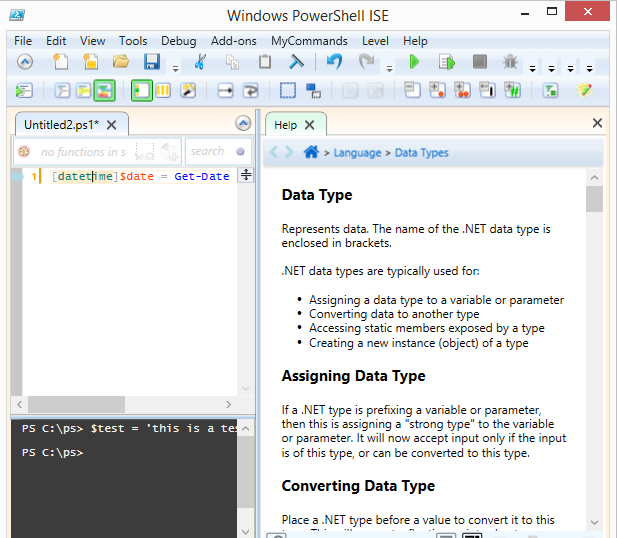The width and height of the screenshot is (617, 538).
Task: Collapse the script pane with the chevron
Action: coord(243,123)
